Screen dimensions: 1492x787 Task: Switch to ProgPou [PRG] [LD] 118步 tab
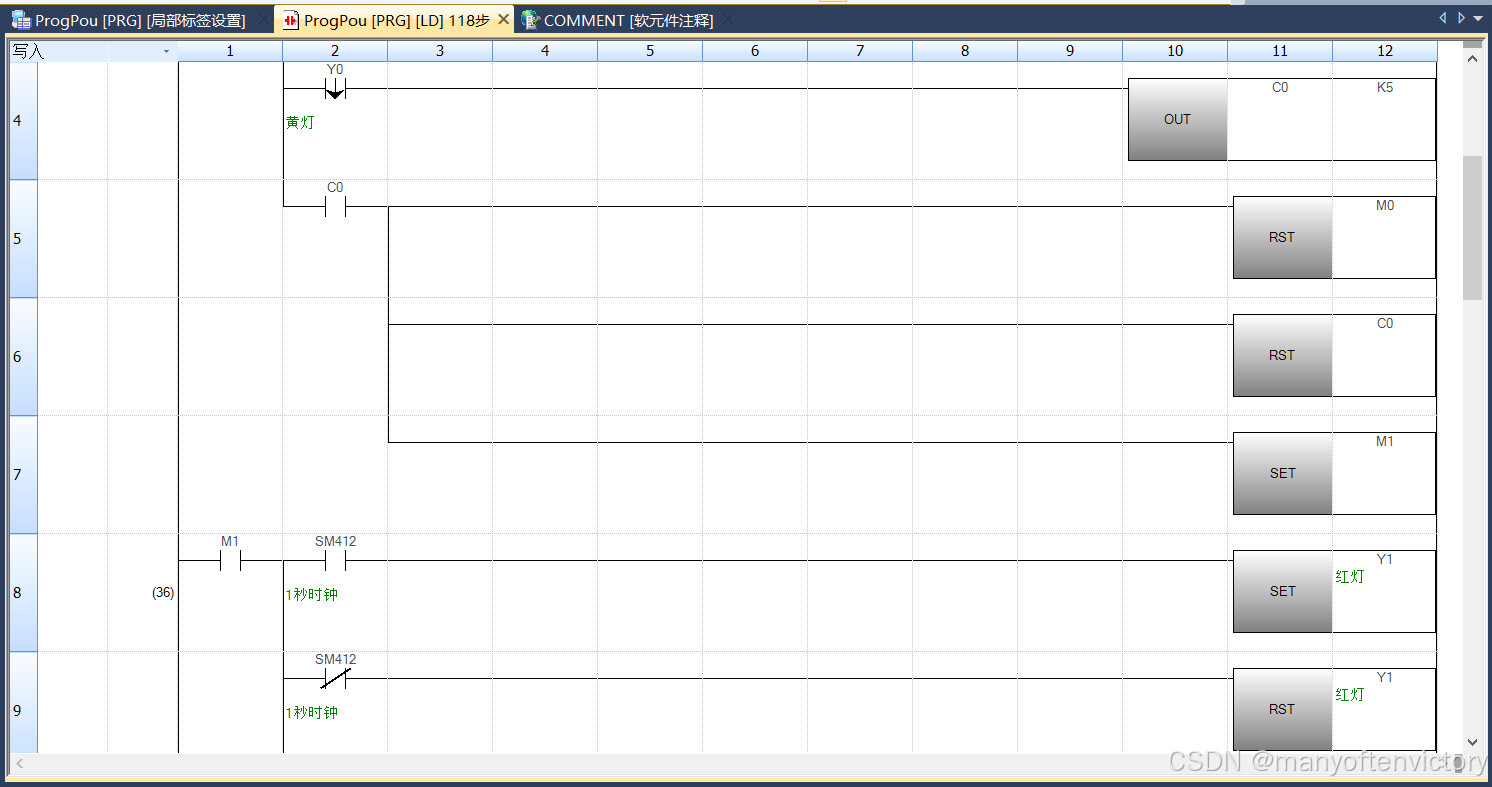tap(396, 20)
